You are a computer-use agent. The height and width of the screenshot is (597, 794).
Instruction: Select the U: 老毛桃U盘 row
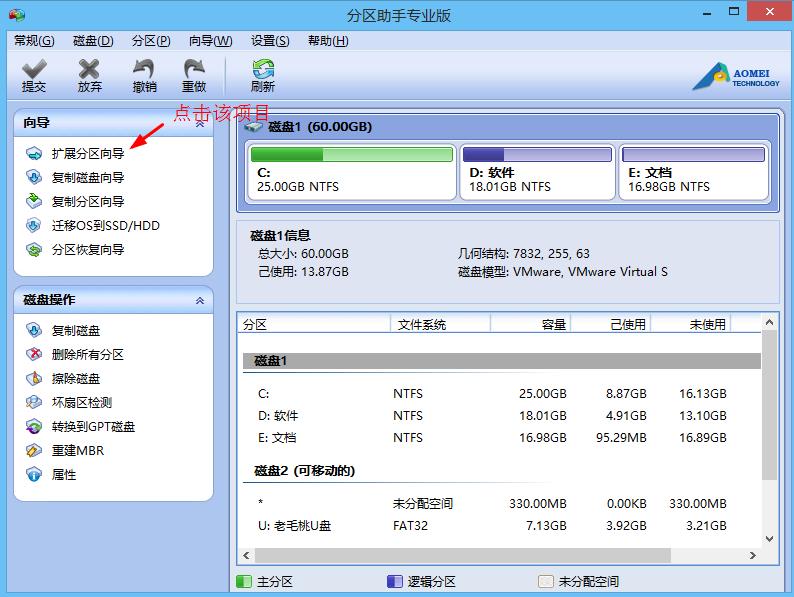pyautogui.click(x=501, y=526)
